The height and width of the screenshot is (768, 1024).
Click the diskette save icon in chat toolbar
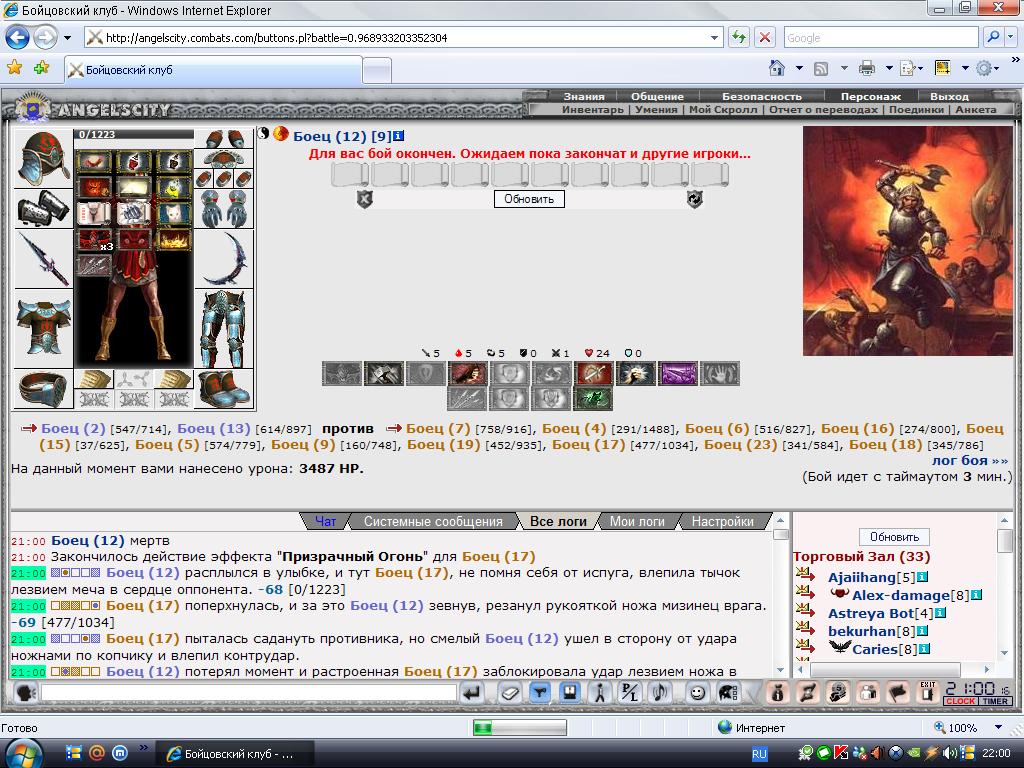[569, 692]
